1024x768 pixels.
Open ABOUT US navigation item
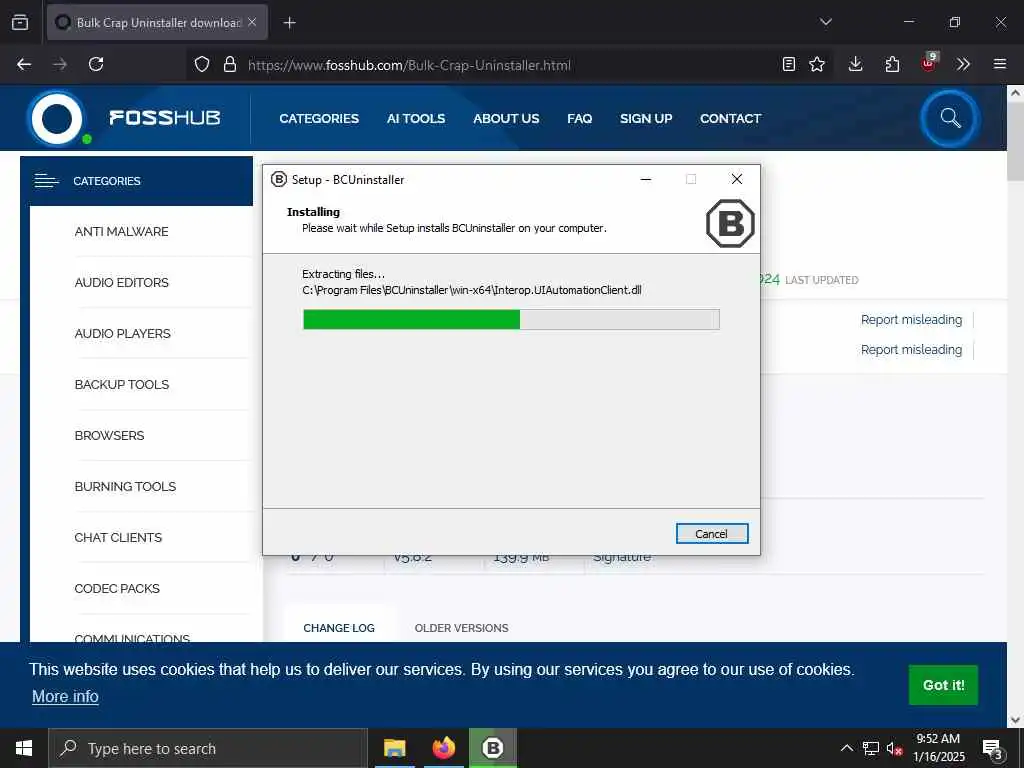tap(506, 119)
